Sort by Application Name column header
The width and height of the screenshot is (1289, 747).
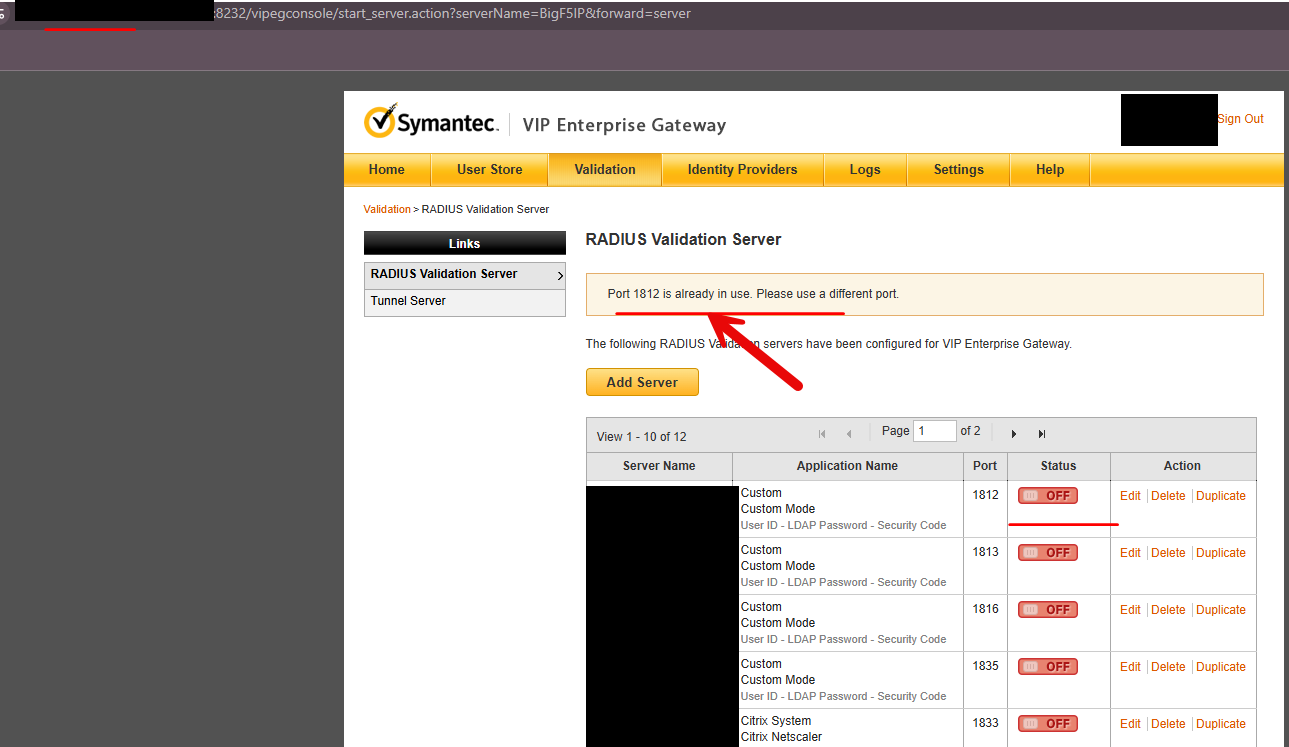click(x=847, y=466)
